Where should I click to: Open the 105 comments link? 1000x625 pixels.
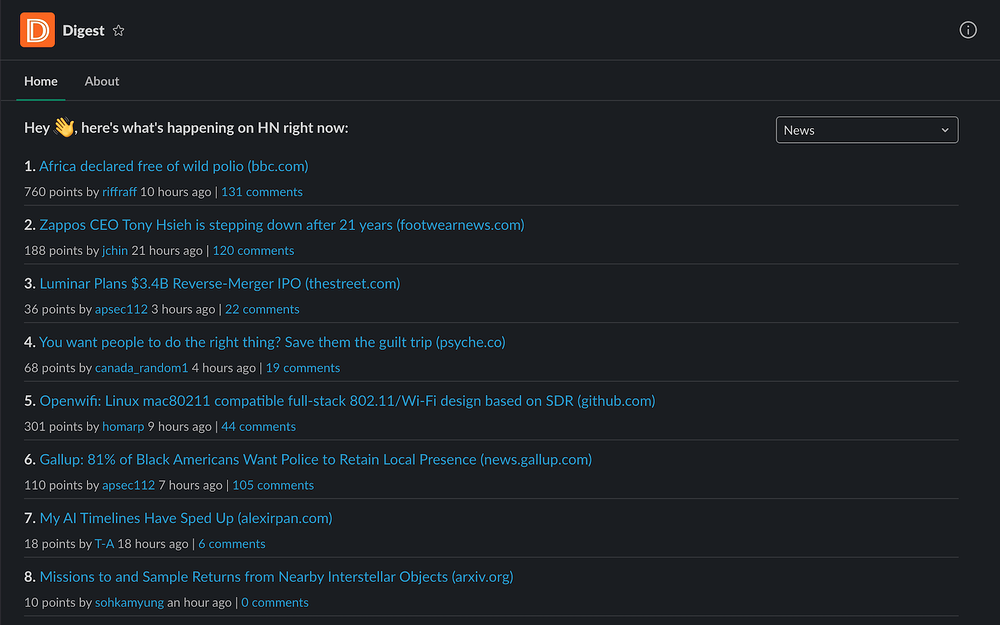(273, 485)
